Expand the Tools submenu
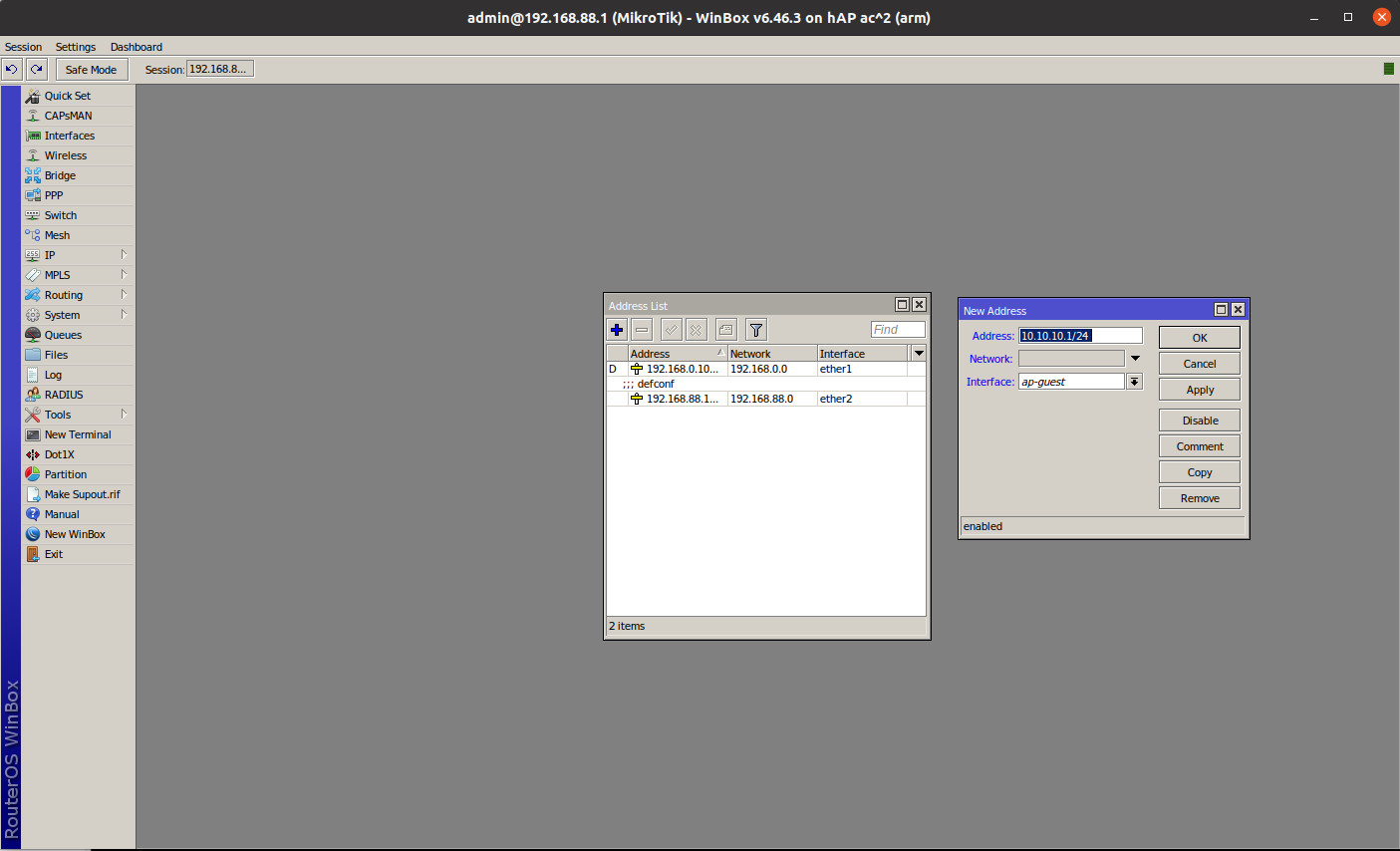Viewport: 1400px width, 851px height. 78,415
